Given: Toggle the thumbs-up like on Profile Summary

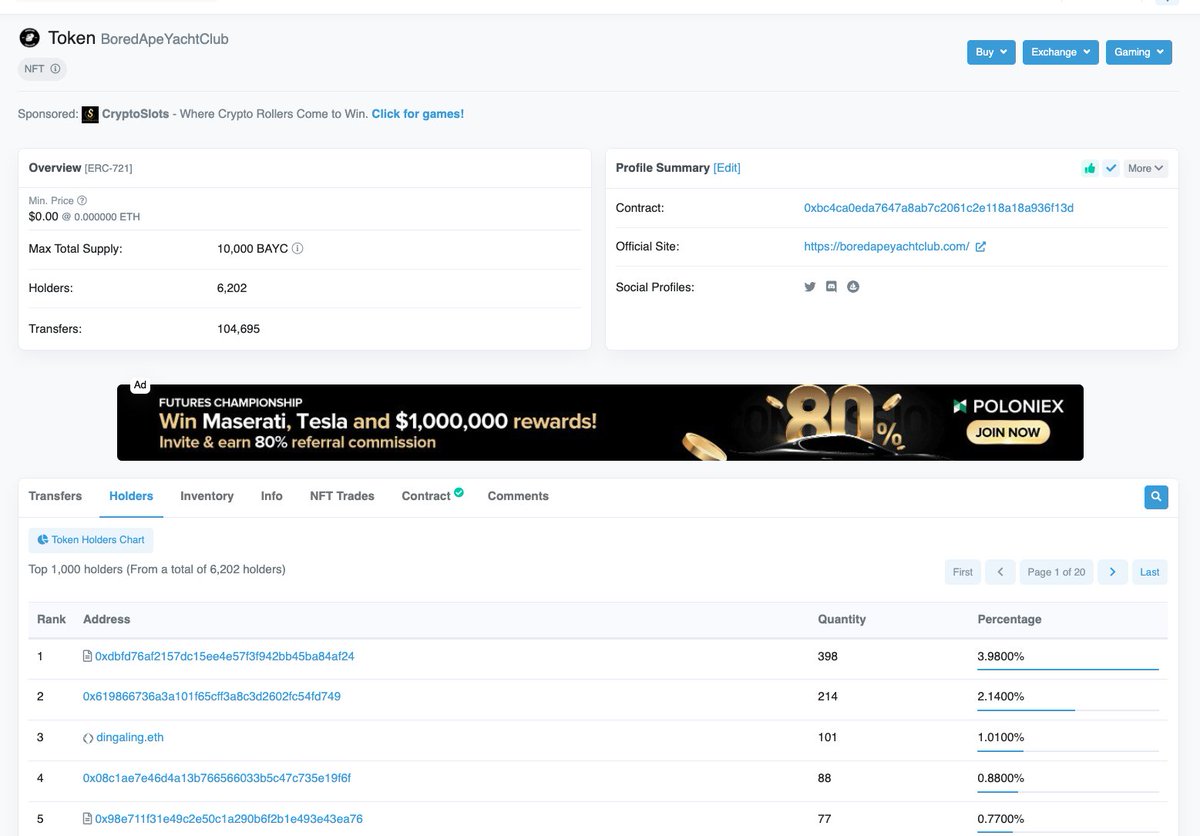Looking at the screenshot, I should click(x=1091, y=168).
